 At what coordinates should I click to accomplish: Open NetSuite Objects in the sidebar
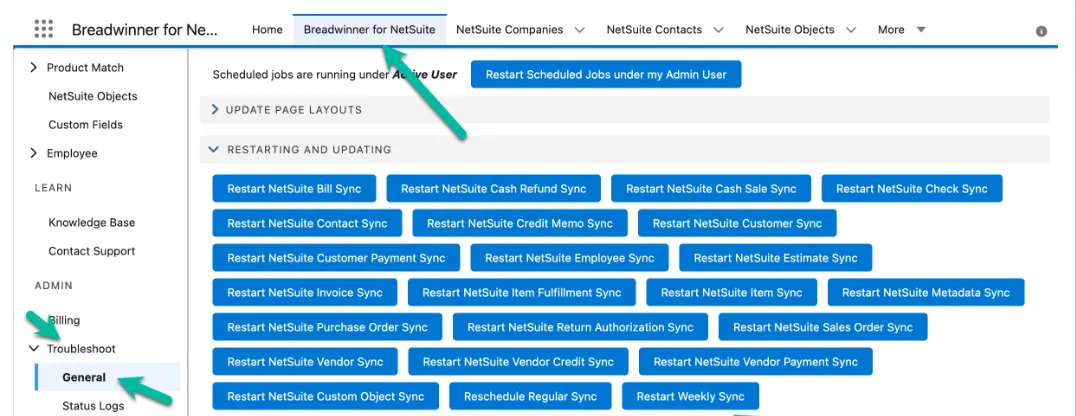point(93,96)
